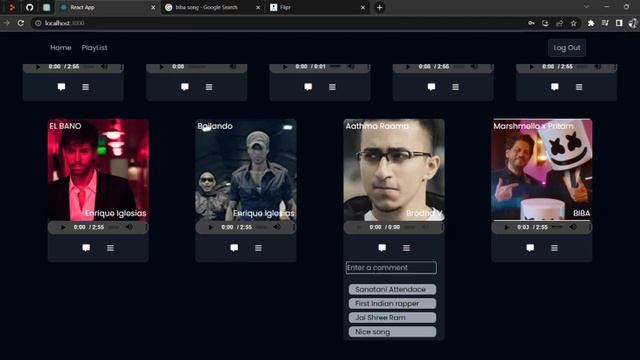Click list icon on fifth top-row card

click(x=579, y=87)
